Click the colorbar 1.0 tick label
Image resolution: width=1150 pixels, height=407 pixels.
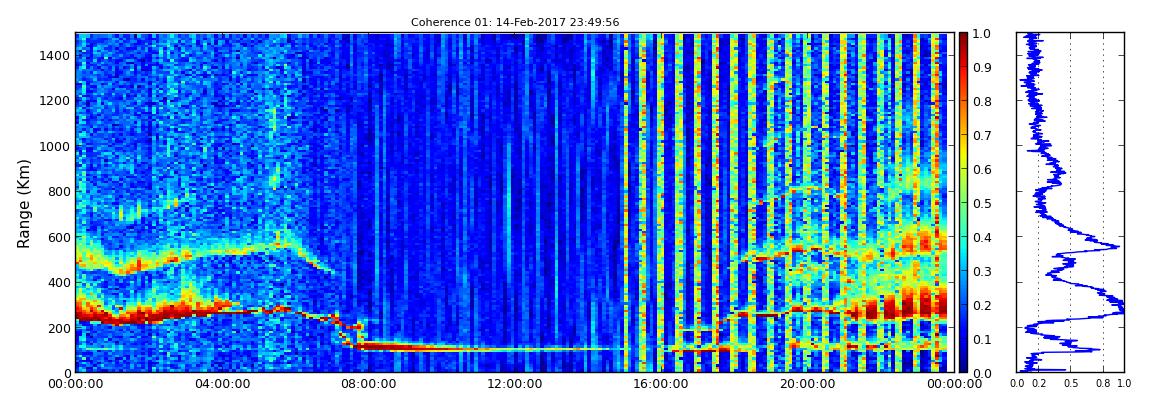pos(982,34)
